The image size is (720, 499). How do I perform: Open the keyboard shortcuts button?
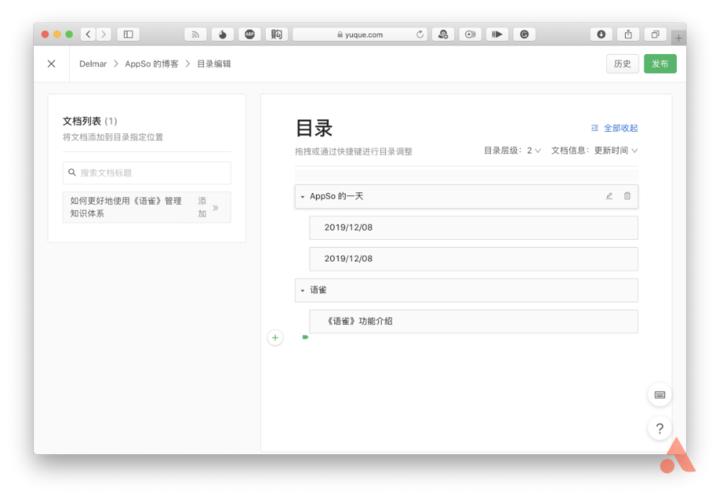click(x=659, y=395)
